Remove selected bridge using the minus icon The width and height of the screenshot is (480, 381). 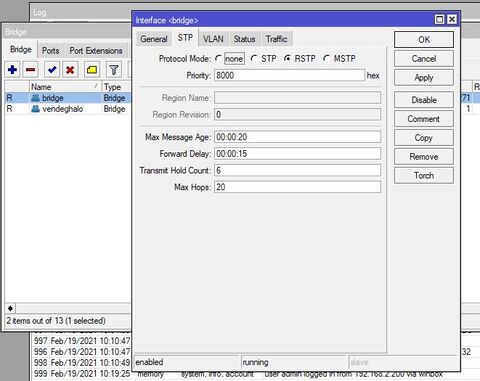click(x=31, y=70)
